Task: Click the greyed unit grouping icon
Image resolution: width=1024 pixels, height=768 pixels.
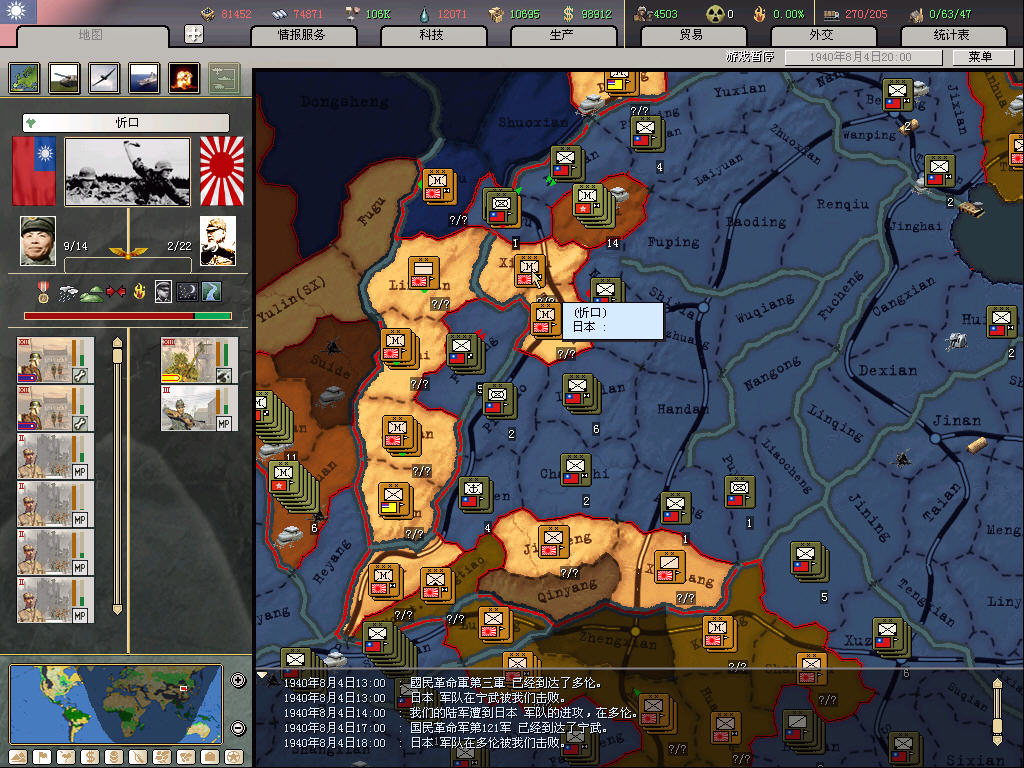Action: (x=225, y=78)
